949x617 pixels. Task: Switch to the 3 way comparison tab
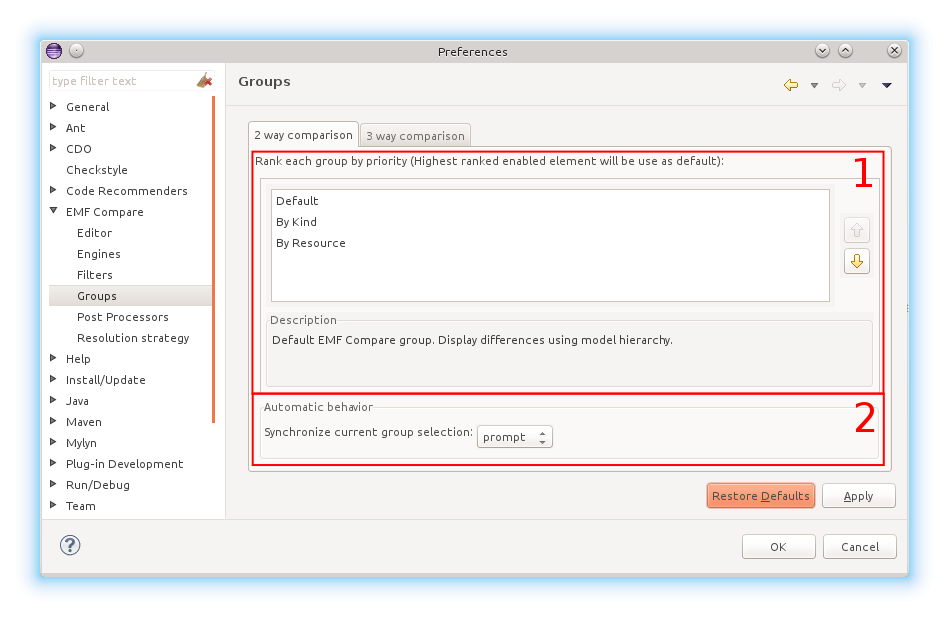pos(415,136)
